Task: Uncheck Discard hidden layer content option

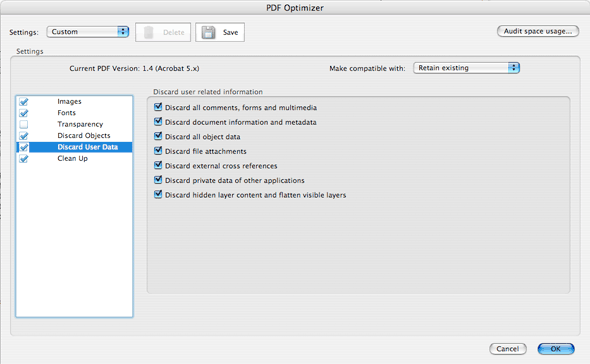Action: 158,195
